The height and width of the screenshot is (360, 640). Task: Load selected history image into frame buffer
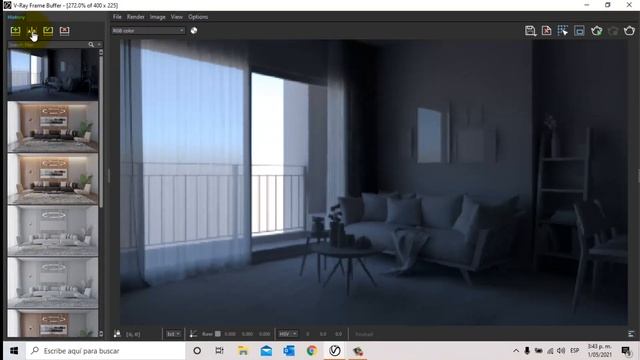tap(48, 31)
